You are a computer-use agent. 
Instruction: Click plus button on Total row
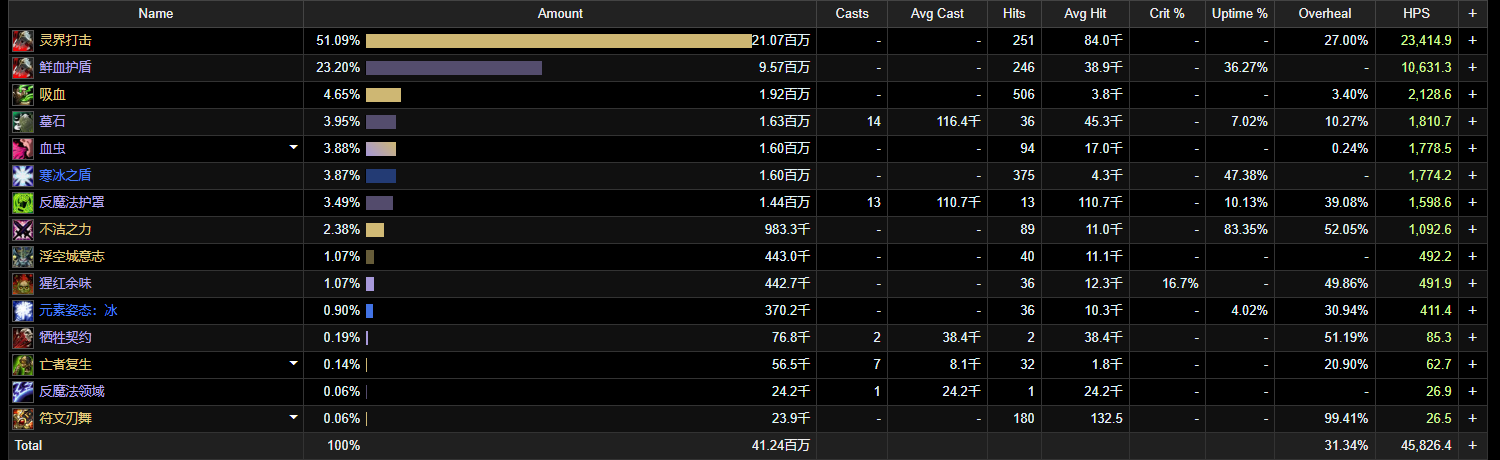point(1472,445)
